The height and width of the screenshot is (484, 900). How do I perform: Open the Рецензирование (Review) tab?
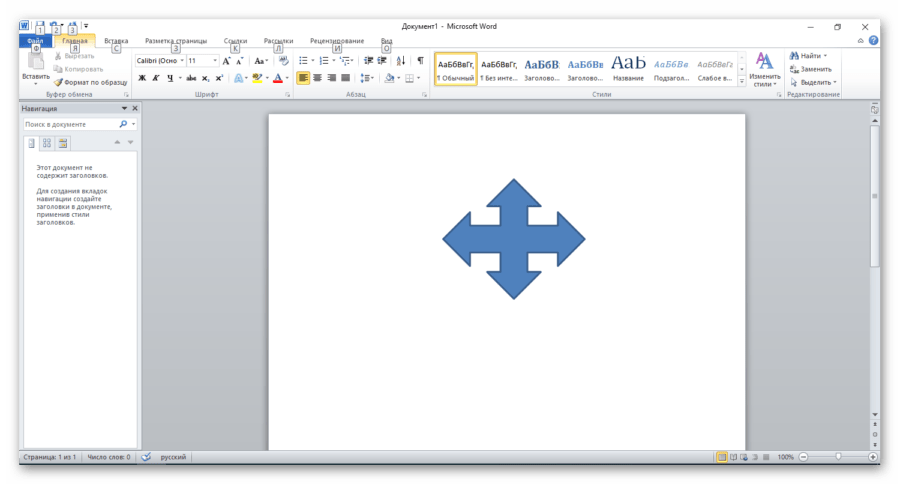(x=337, y=41)
